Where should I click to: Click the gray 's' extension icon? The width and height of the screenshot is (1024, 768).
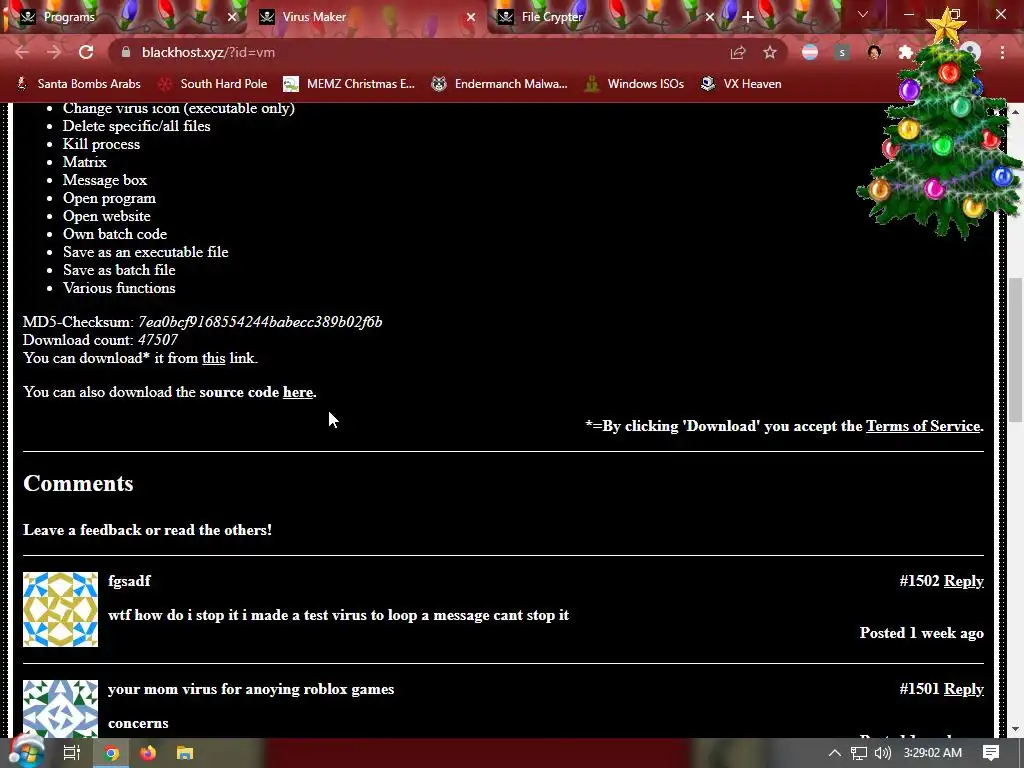[x=842, y=52]
